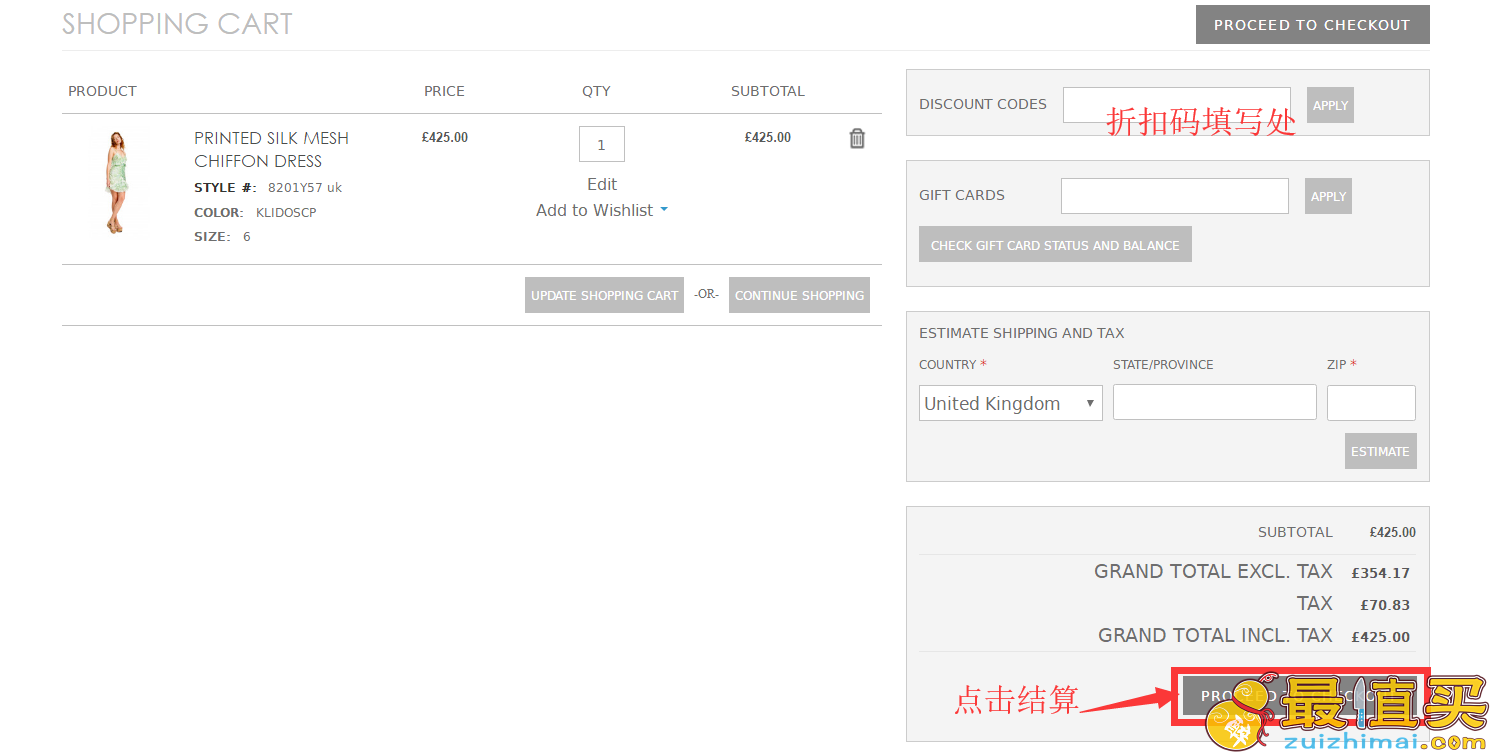
Task: Focus the State/Province input field
Action: click(1214, 402)
